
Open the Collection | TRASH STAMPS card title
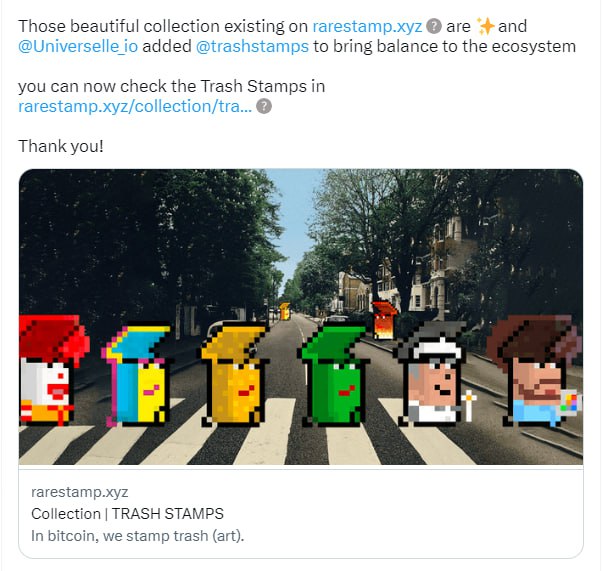point(127,514)
